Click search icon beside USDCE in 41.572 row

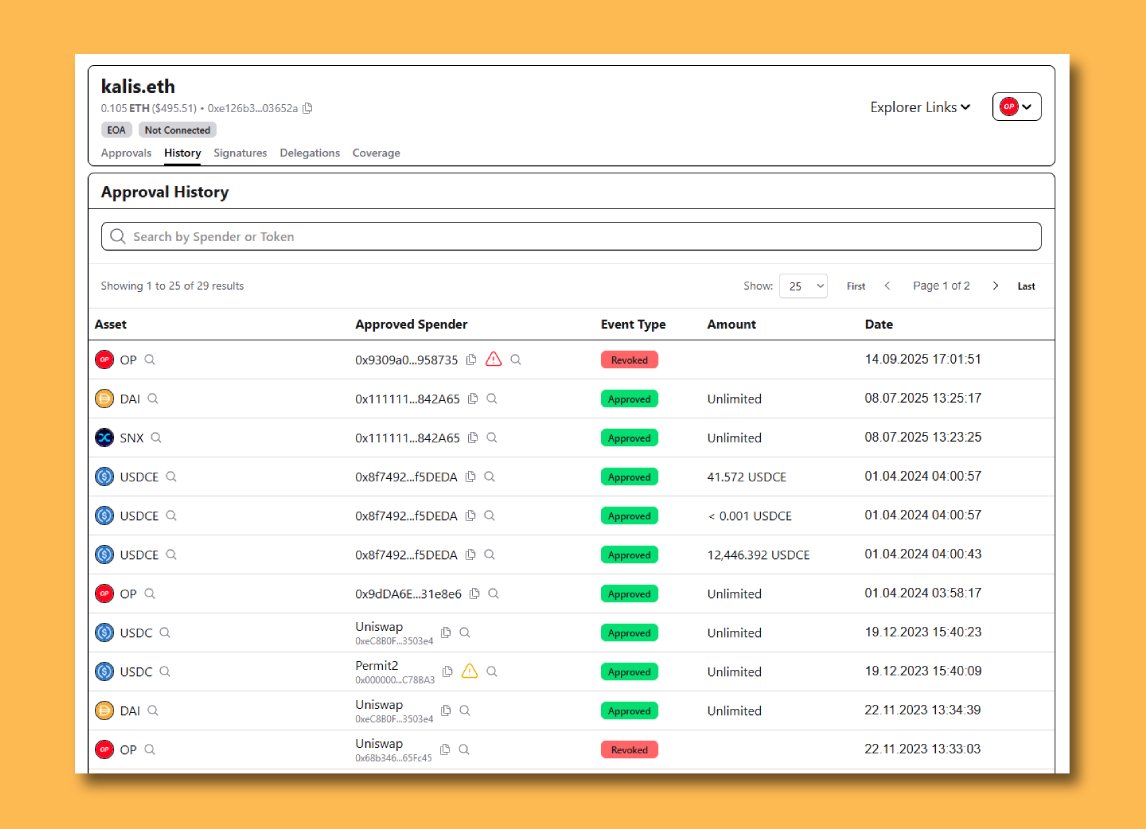171,477
